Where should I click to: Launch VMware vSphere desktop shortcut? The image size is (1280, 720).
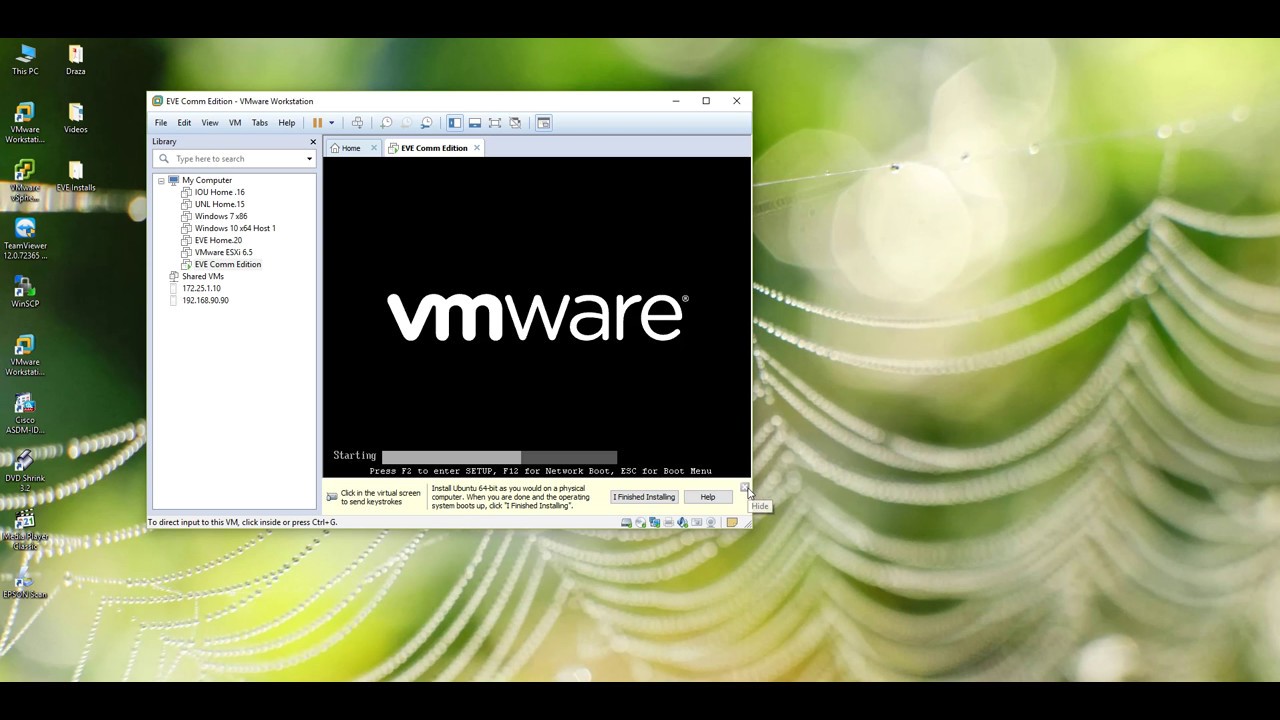25,181
